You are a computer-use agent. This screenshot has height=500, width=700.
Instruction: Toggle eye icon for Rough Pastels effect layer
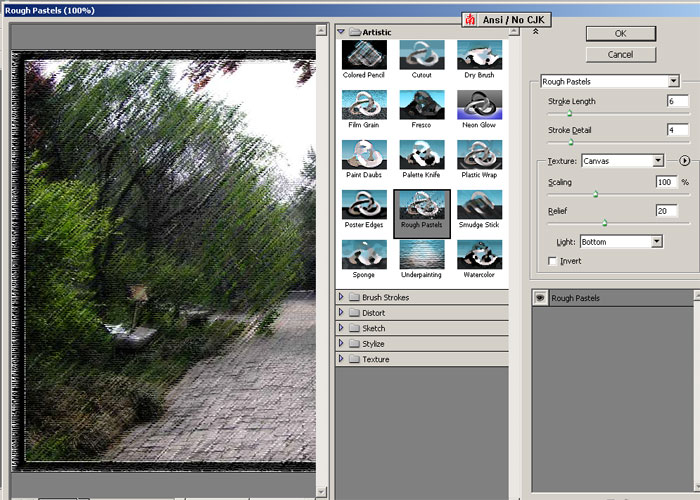click(x=540, y=298)
